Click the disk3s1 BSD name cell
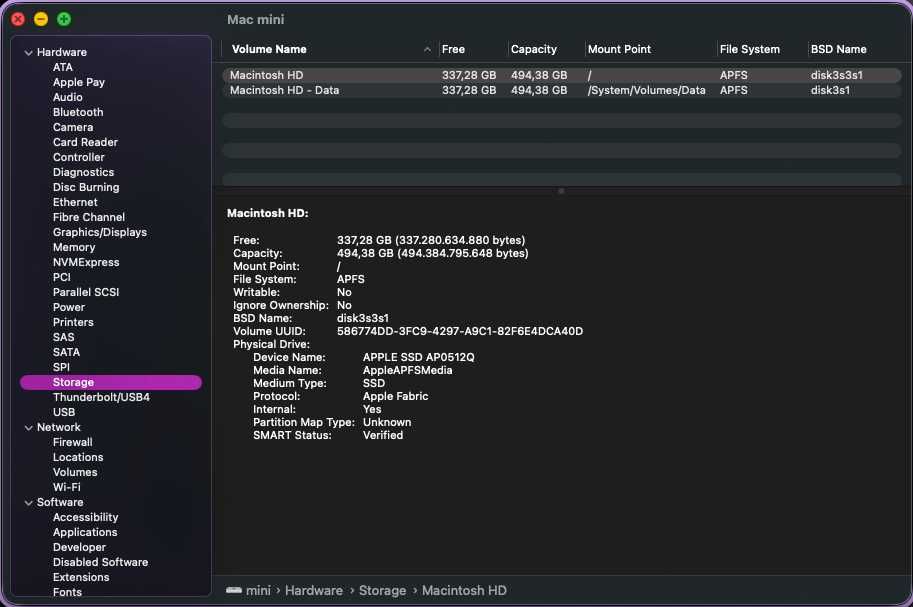 (830, 90)
